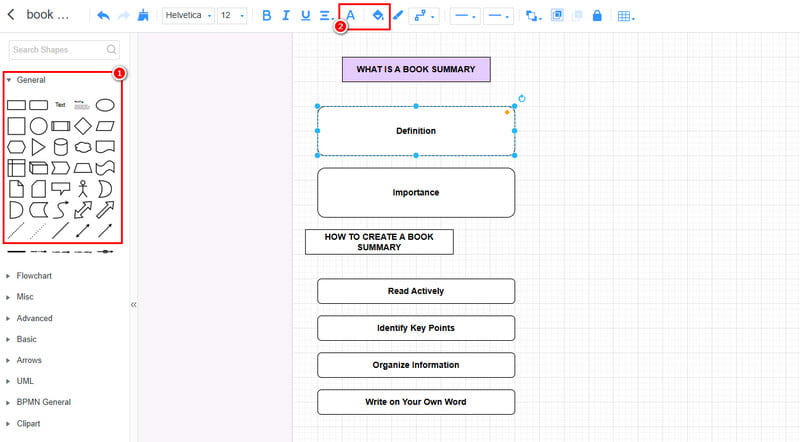Toggle bold text formatting
Screen dimensions: 800x442
266,16
